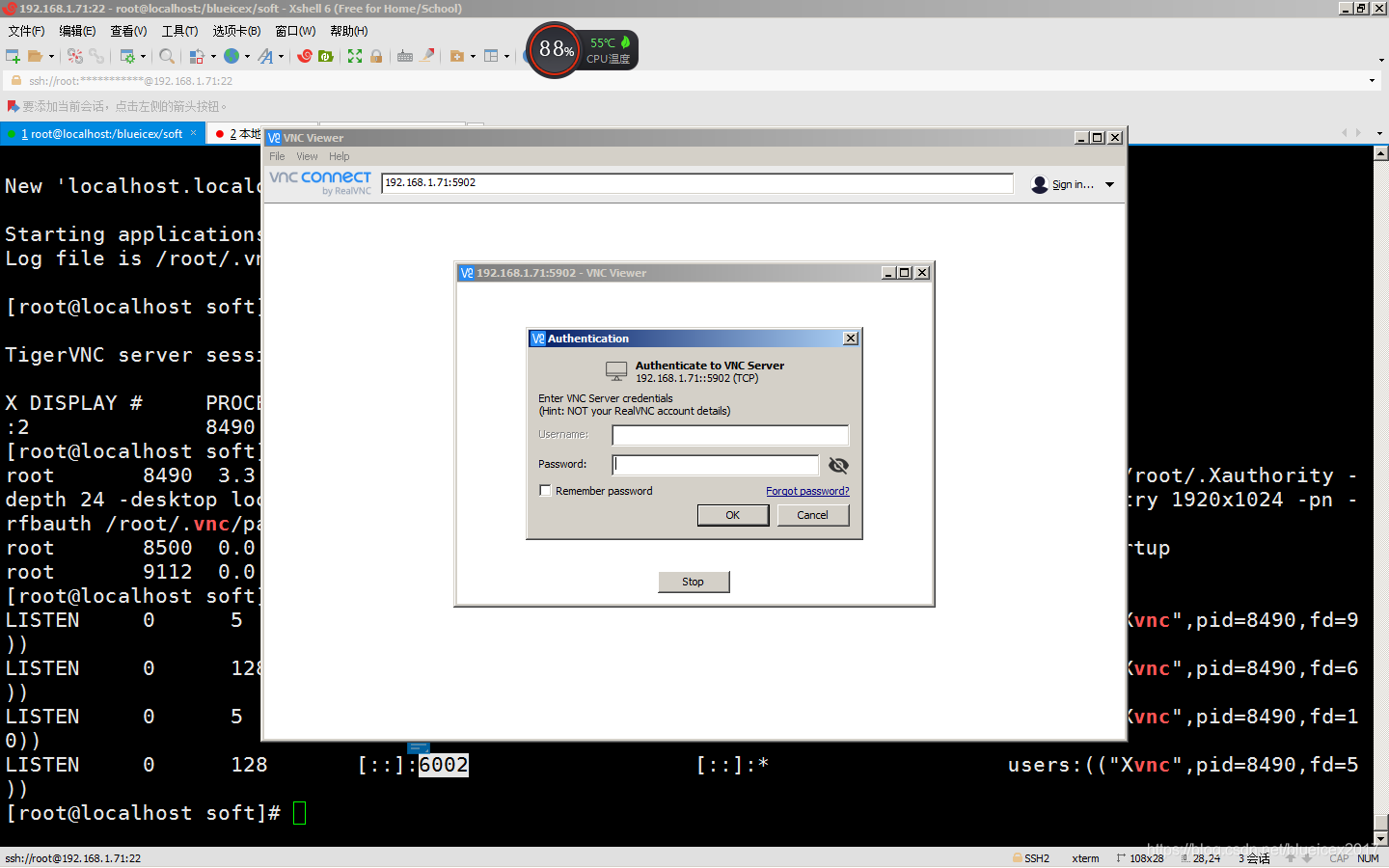
Task: Open the Xshell tab list dropdown arrow
Action: pyautogui.click(x=1380, y=133)
